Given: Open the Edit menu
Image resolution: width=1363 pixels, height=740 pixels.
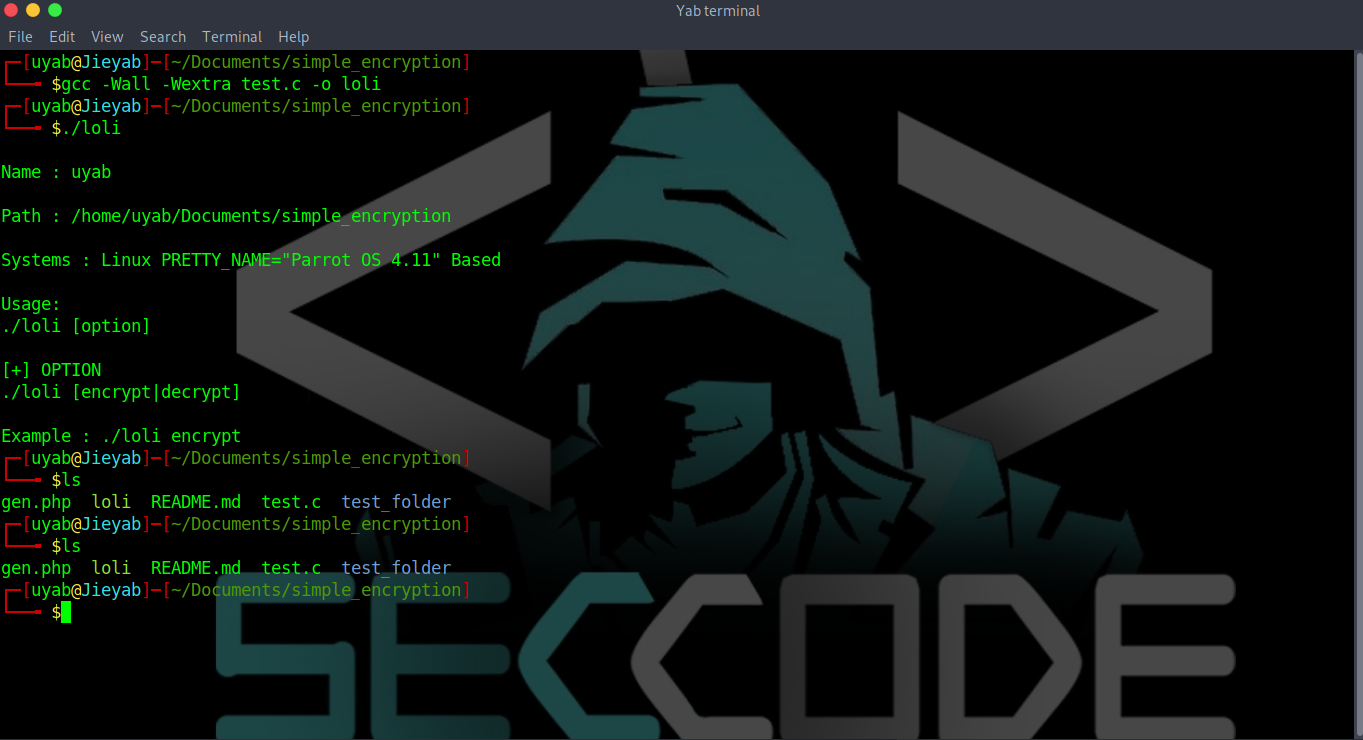Looking at the screenshot, I should (x=62, y=37).
